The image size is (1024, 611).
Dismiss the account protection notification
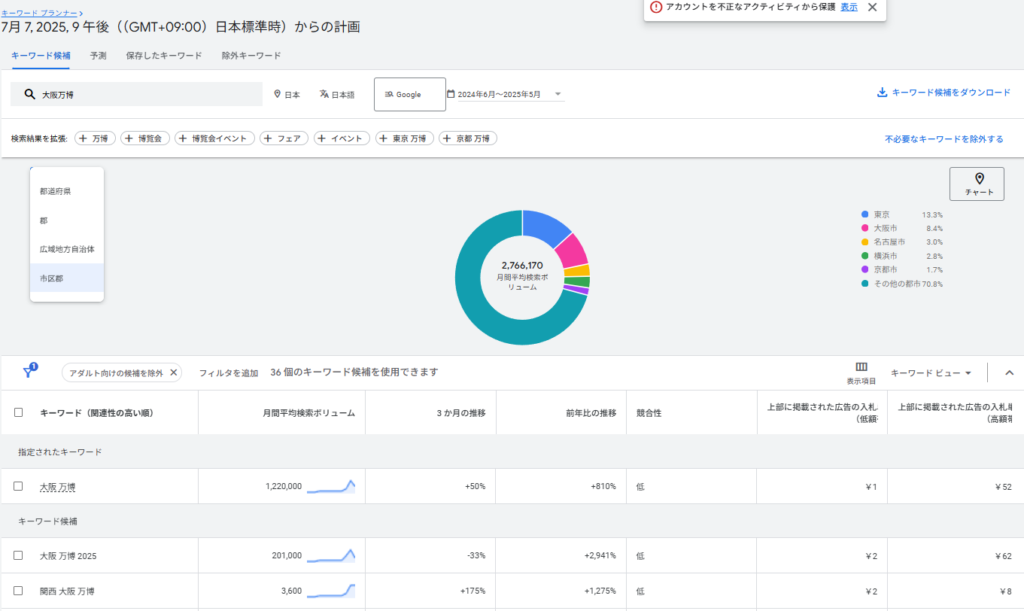(x=872, y=7)
